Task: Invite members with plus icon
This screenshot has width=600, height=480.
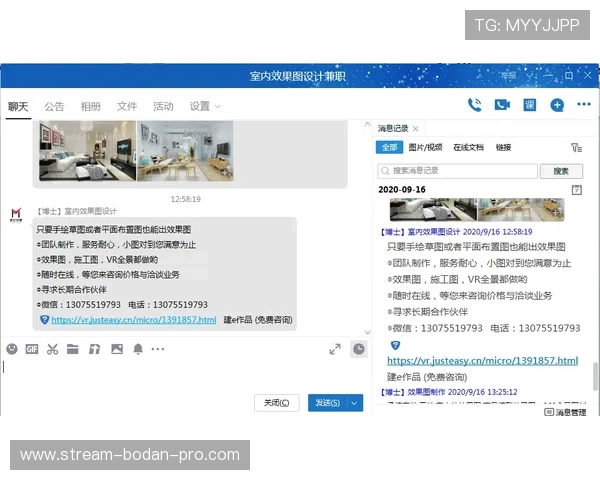Action: [x=557, y=105]
